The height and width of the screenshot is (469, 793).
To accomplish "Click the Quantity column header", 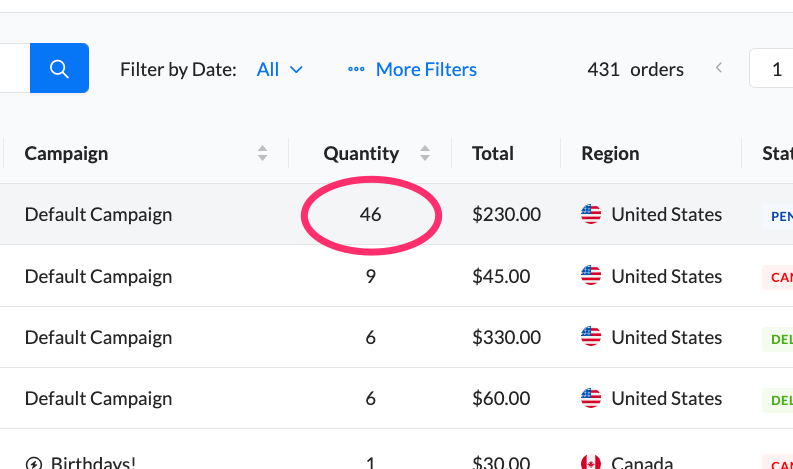I will click(361, 154).
